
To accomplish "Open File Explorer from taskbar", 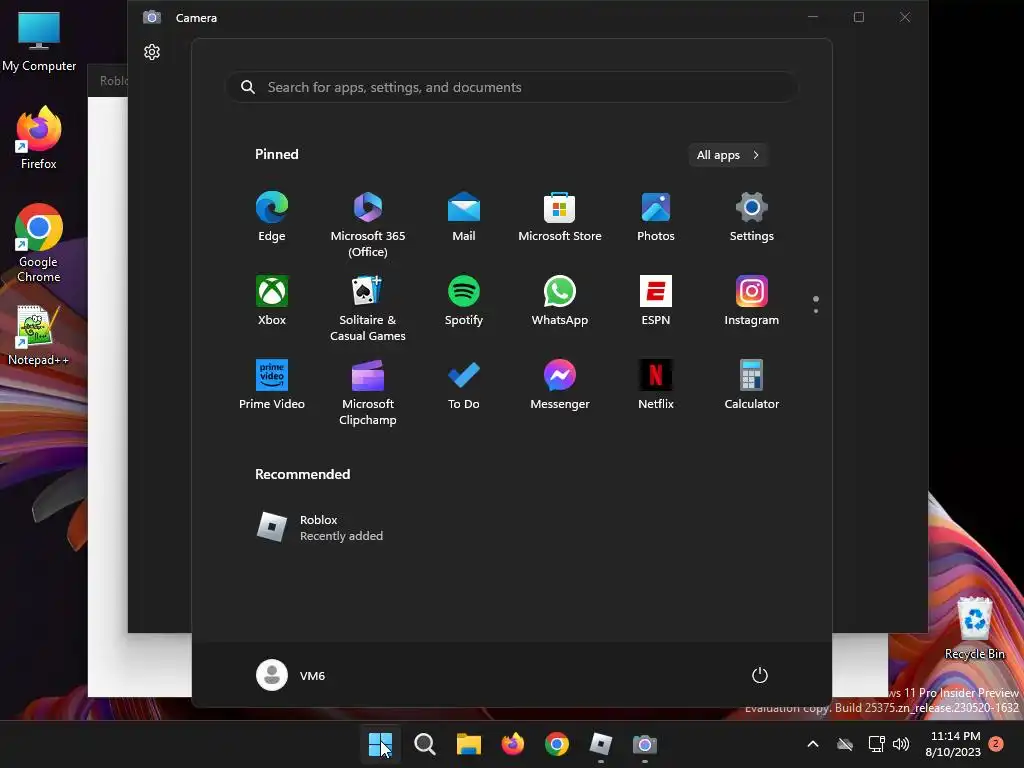I will click(468, 744).
